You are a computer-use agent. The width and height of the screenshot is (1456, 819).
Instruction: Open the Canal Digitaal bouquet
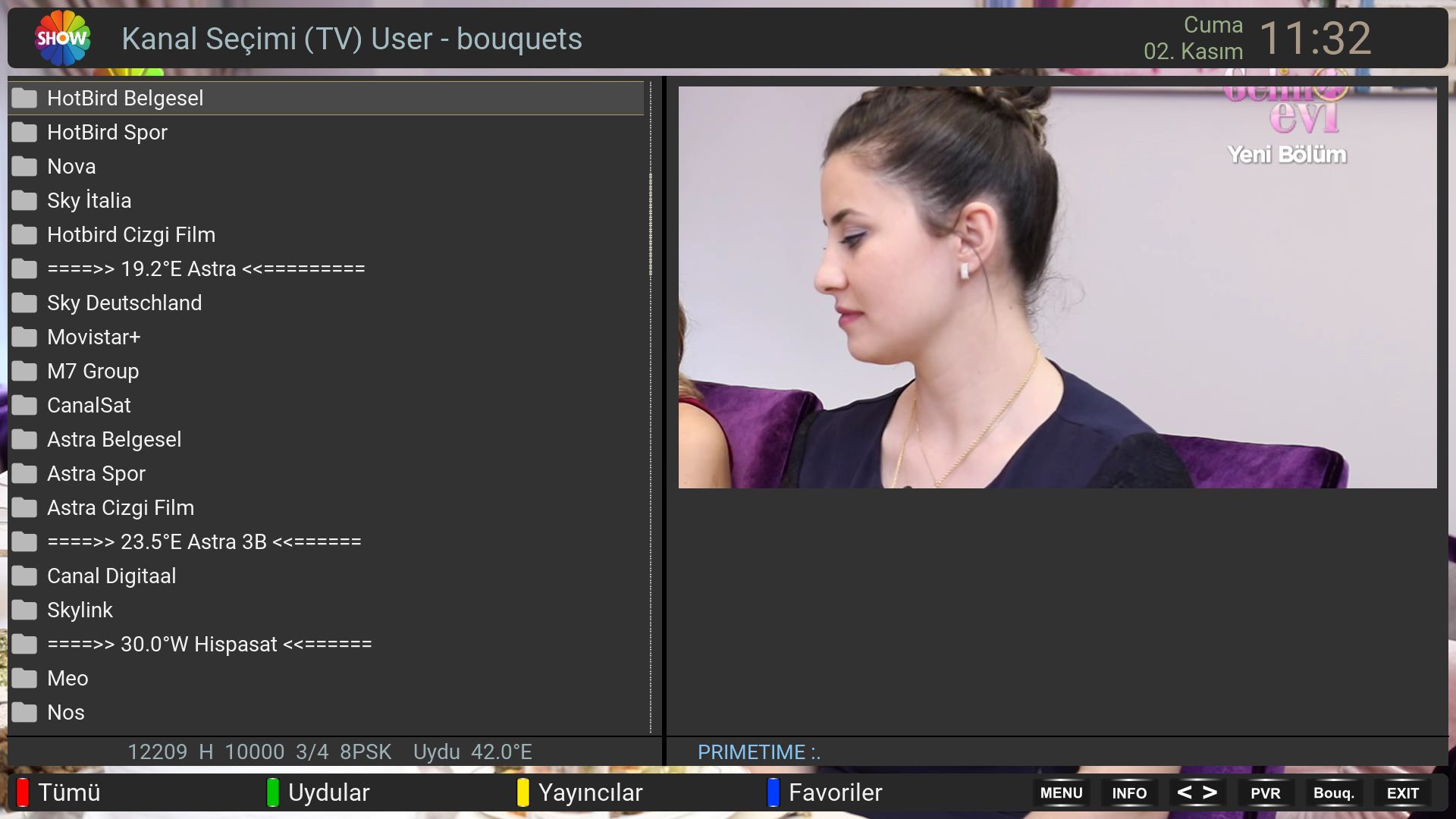326,576
